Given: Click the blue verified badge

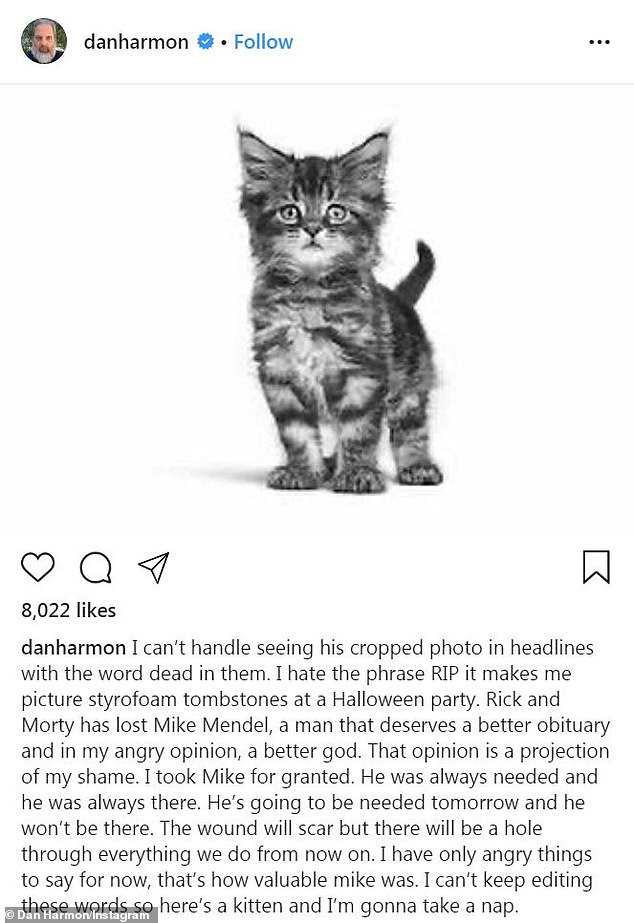Looking at the screenshot, I should click(x=206, y=42).
